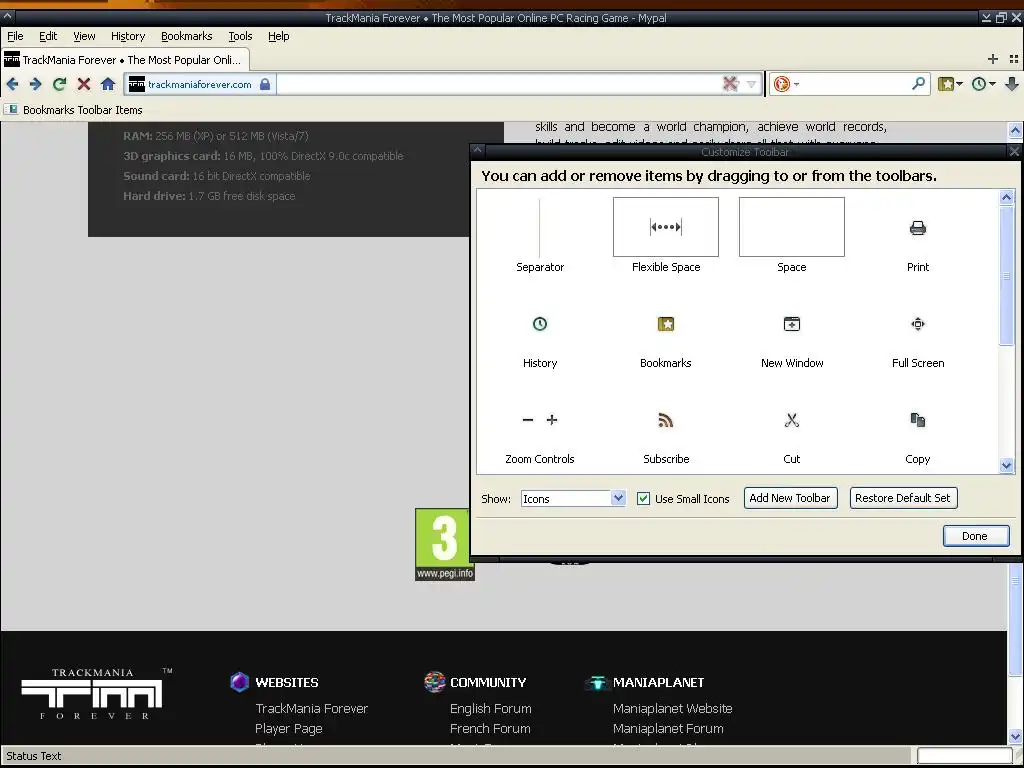Open the Help menu
The height and width of the screenshot is (768, 1024).
[x=279, y=37]
